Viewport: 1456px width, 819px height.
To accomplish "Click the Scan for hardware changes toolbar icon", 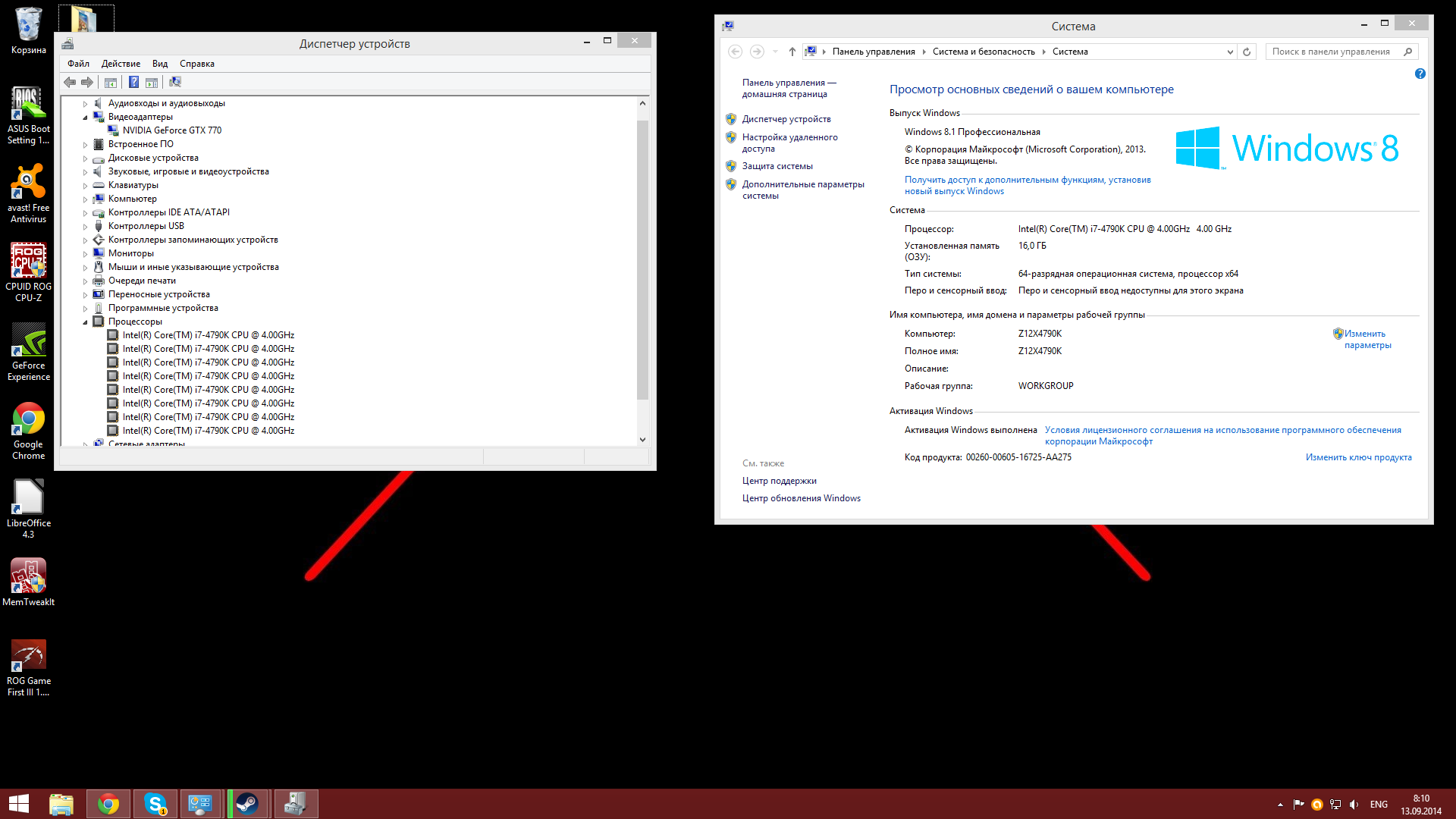I will pos(175,82).
